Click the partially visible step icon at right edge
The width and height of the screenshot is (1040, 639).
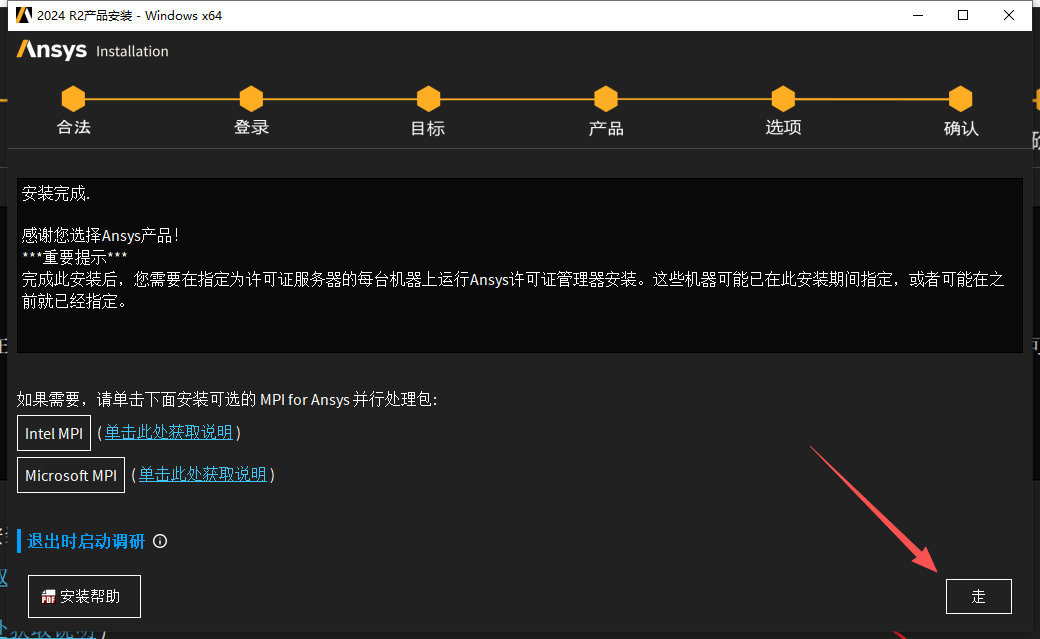point(1035,99)
